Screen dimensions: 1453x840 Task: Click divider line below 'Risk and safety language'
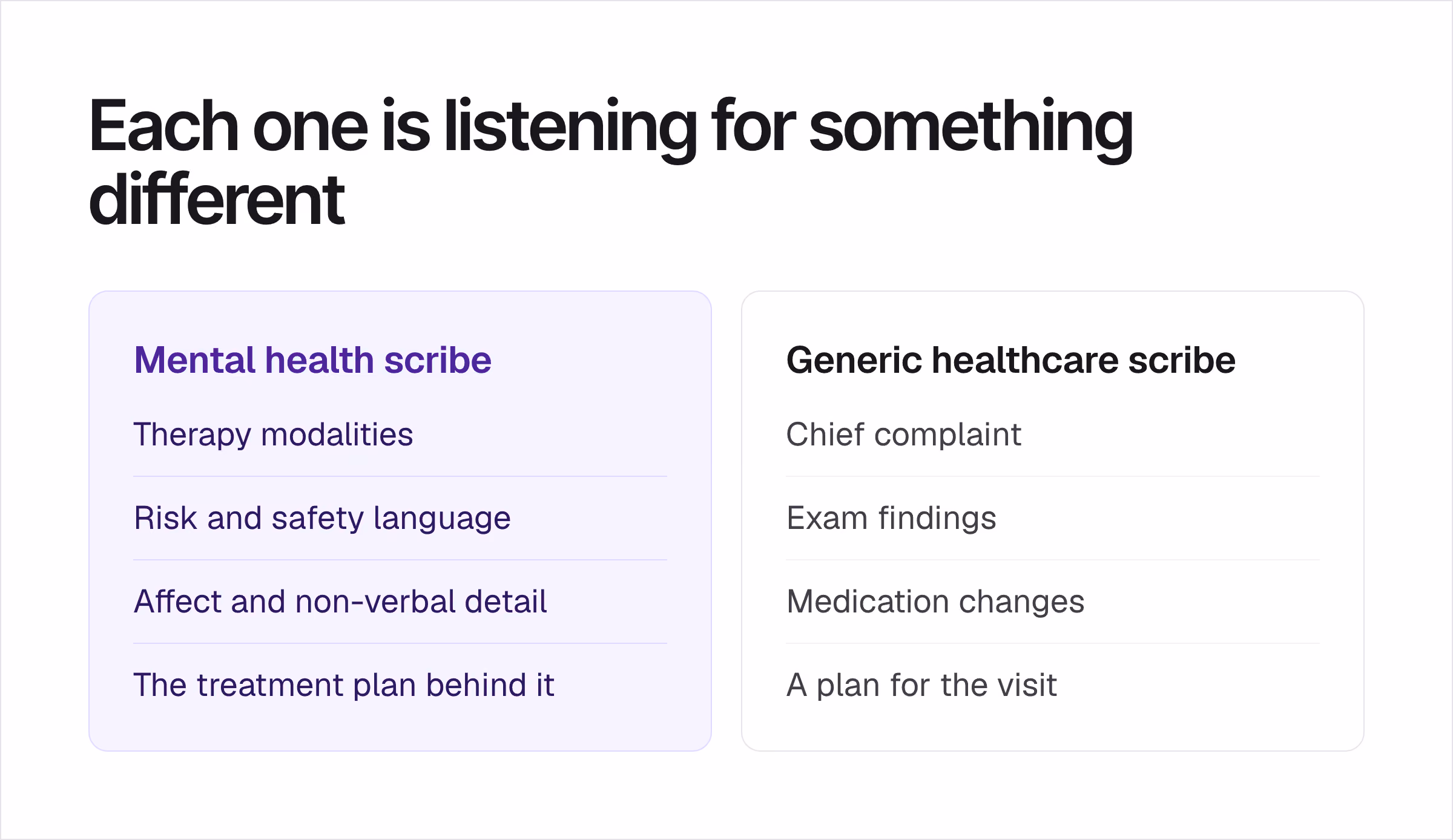[400, 560]
